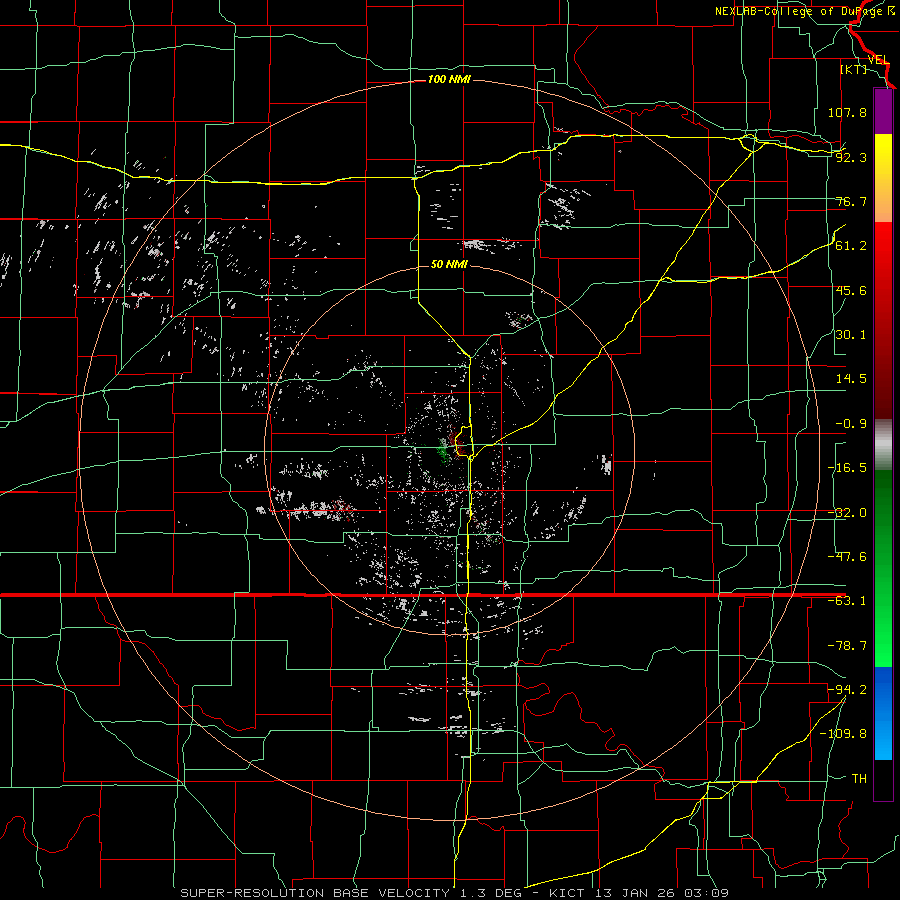
Task: Click the -63.1 velocity scale value
Action: tap(847, 601)
